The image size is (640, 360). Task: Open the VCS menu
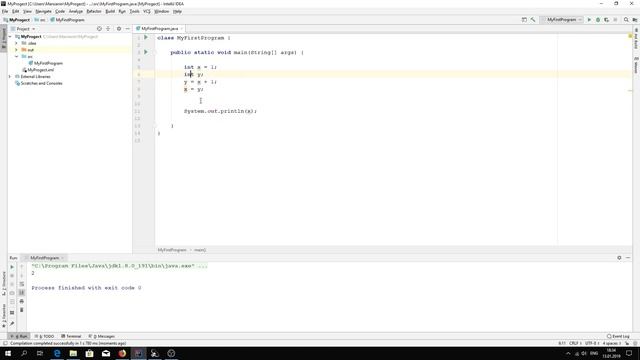point(147,11)
